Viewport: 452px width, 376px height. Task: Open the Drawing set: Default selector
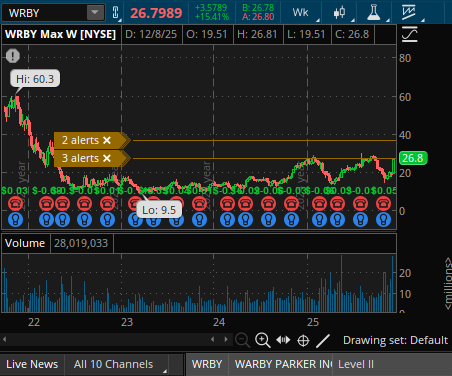[x=395, y=340]
